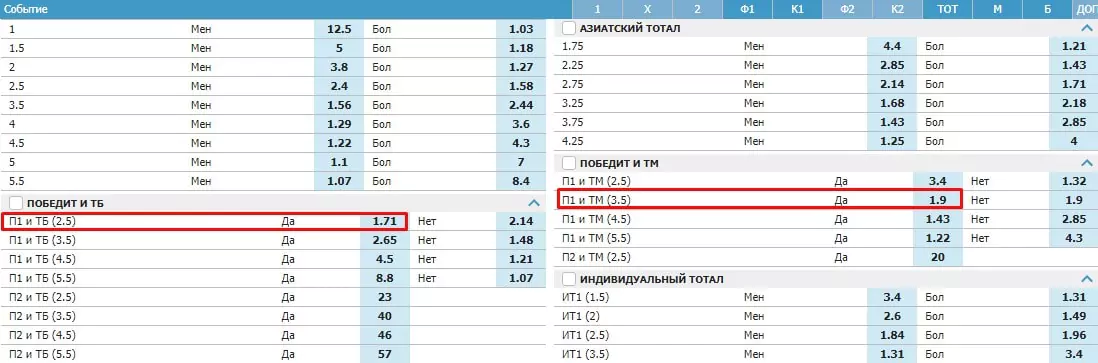The width and height of the screenshot is (1098, 363).
Task: Pick odds 1.58 for total 2.5 Бол
Action: pos(521,86)
